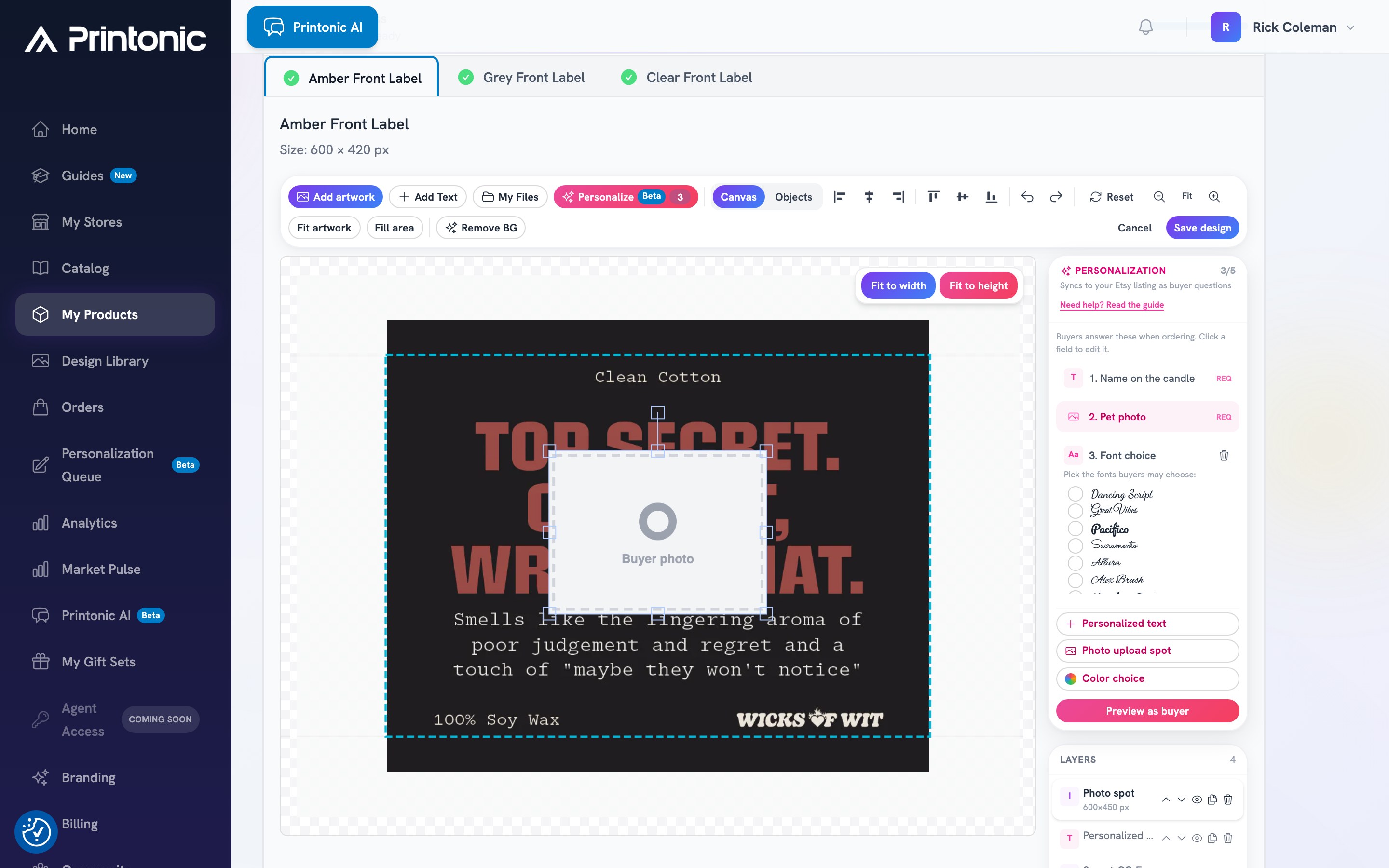
Task: Click the undo arrow icon
Action: point(1027,197)
